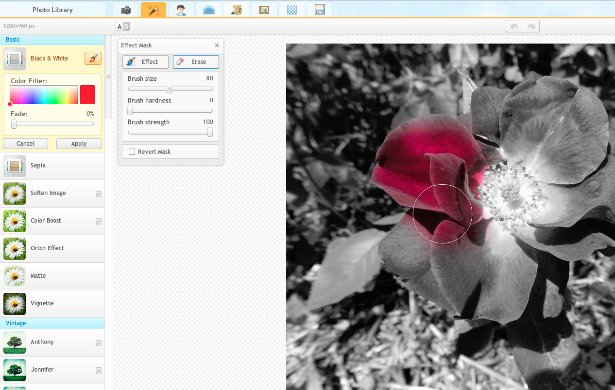Screen dimensions: 615x390
Task: Click the small icon on Soften Image row
Action: pos(99,194)
